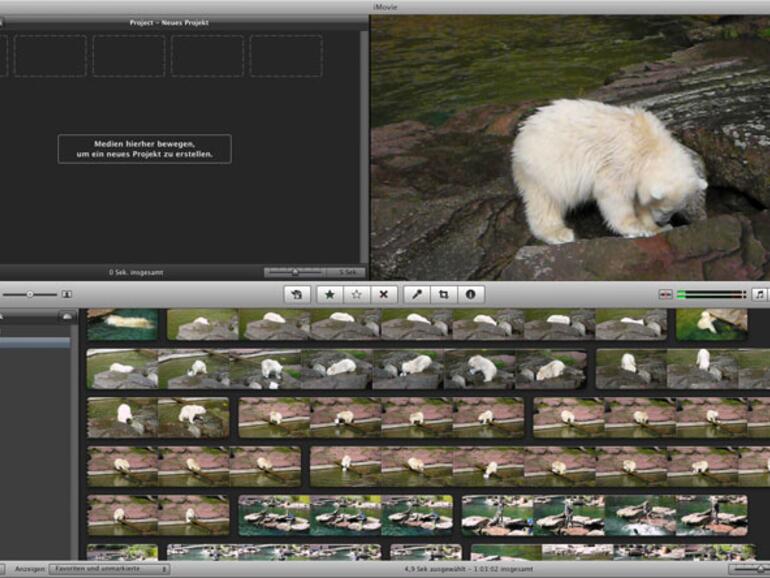Unmark selection using the outline star

(356, 294)
